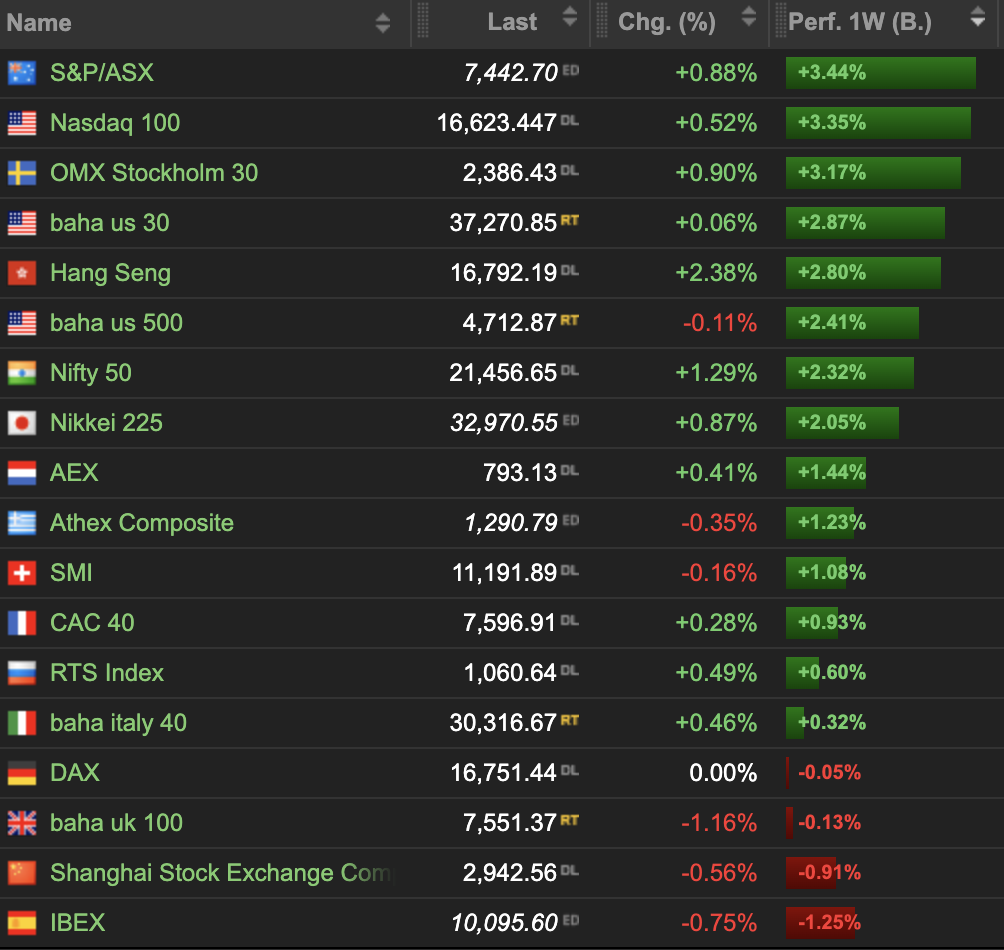Click the UK flag beside baha uk 100
The width and height of the screenshot is (1004, 950).
(22, 823)
